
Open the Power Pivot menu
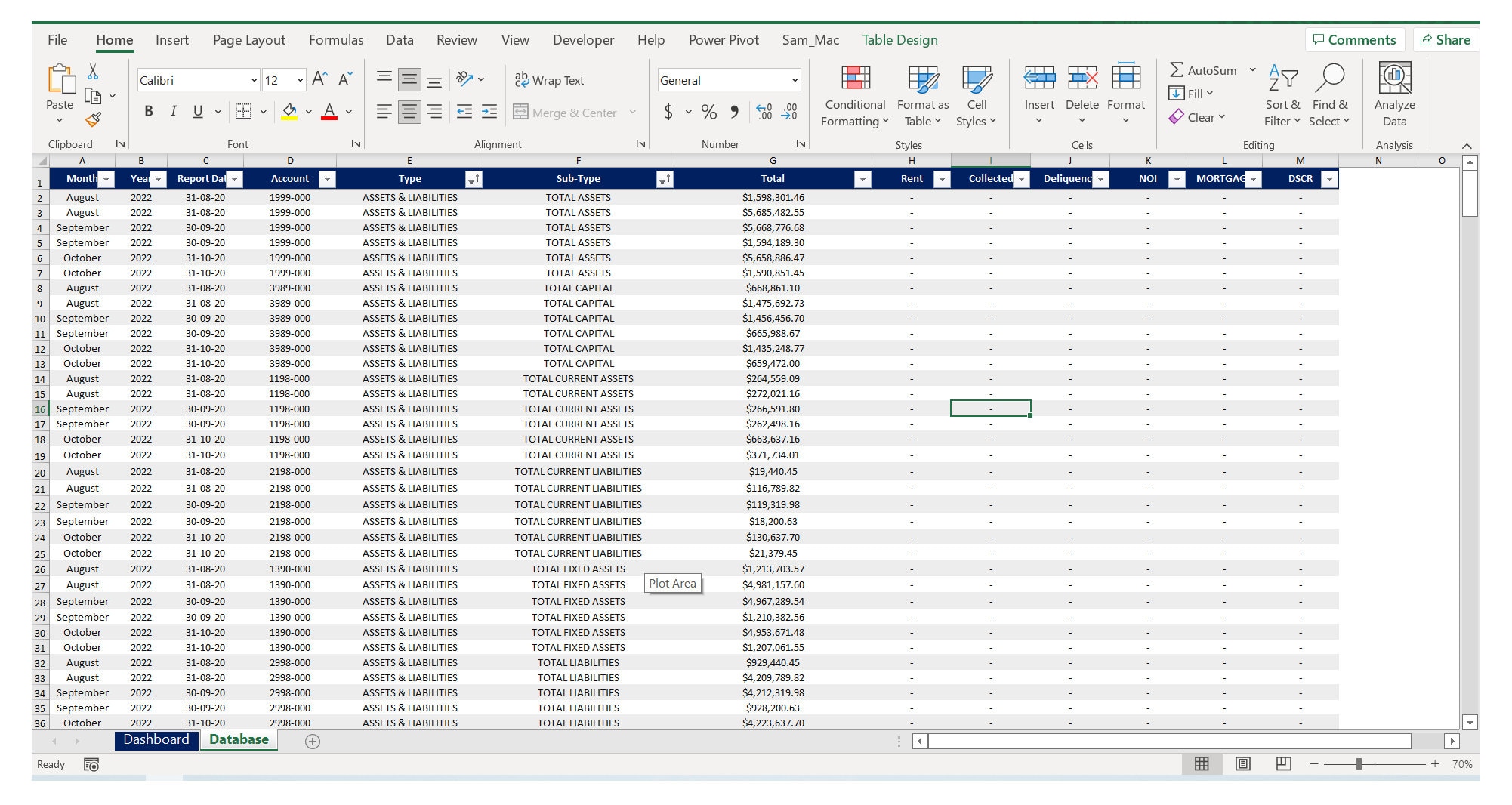pos(723,39)
